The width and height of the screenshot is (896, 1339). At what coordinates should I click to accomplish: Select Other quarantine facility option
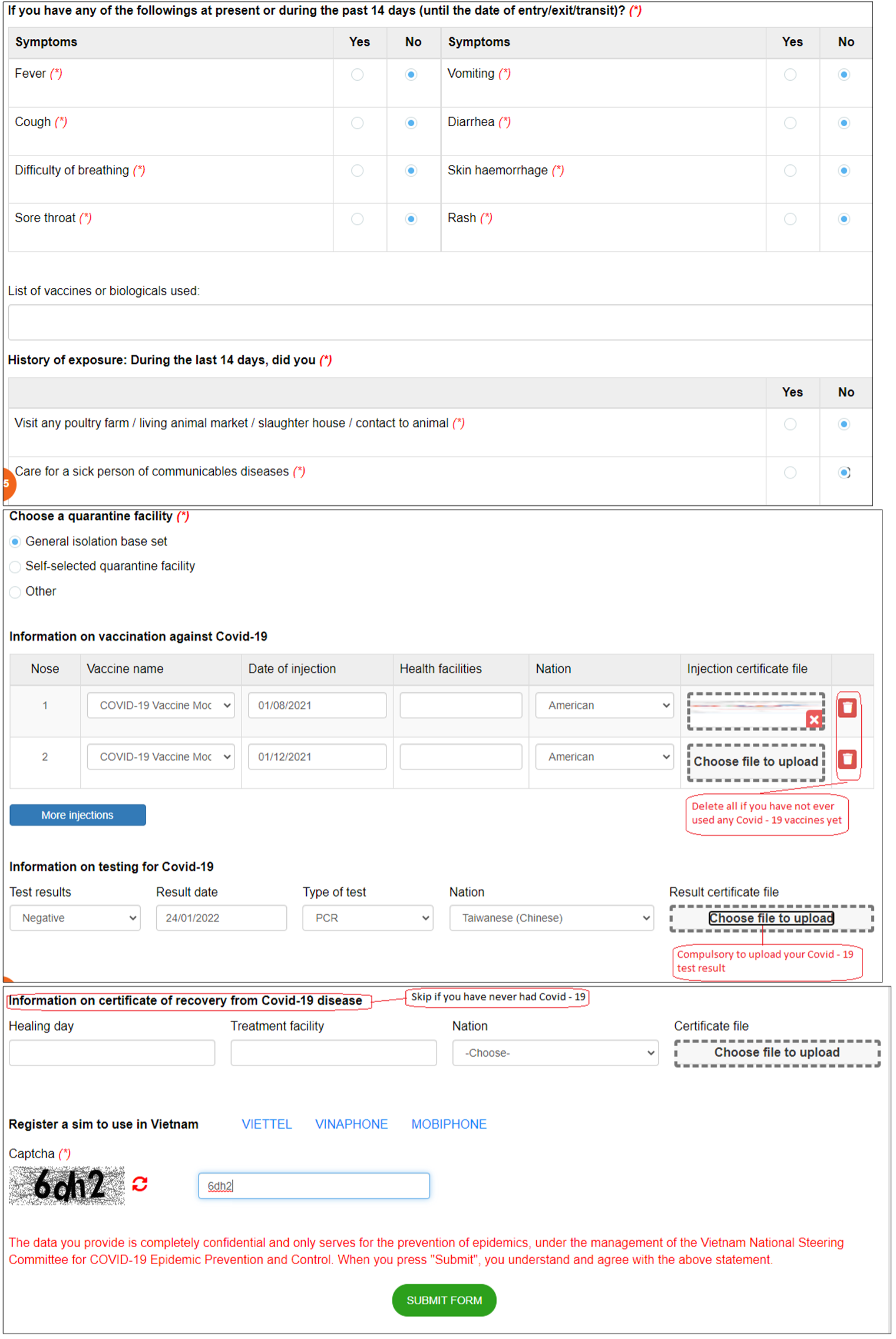15,592
